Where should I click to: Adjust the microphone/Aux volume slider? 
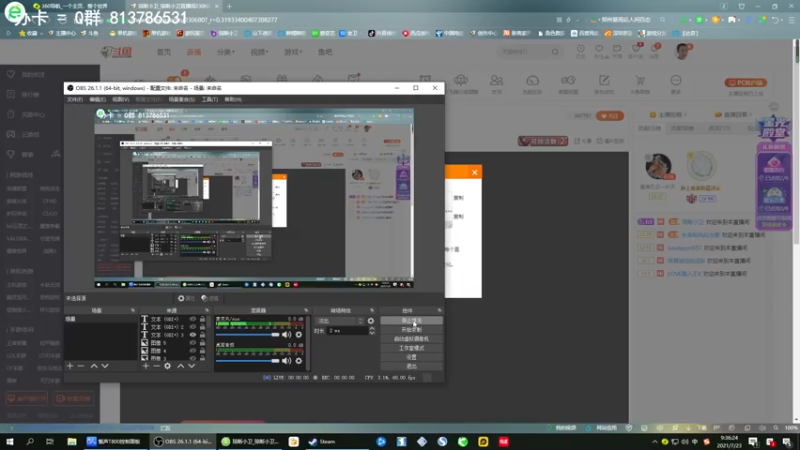[x=247, y=335]
